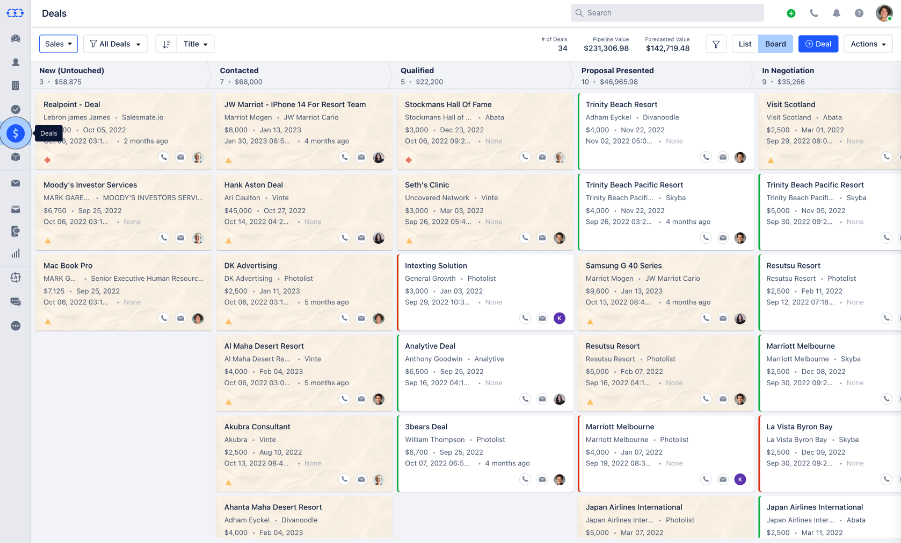Open the phone dialer icon in header
Viewport: 901px width, 543px height.
[814, 13]
